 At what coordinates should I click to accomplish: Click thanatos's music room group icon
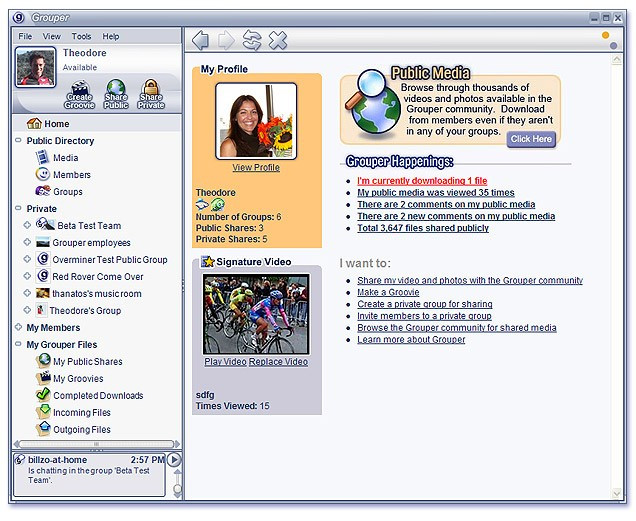[43, 293]
